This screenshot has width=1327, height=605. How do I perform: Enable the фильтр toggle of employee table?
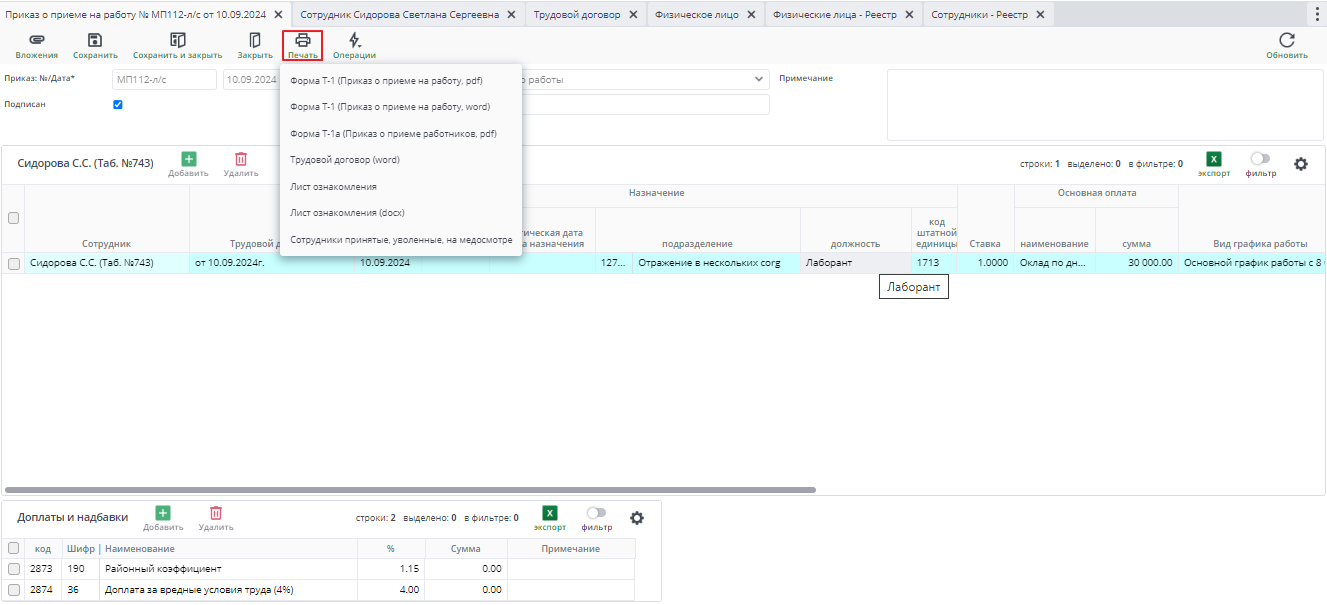(x=1260, y=159)
